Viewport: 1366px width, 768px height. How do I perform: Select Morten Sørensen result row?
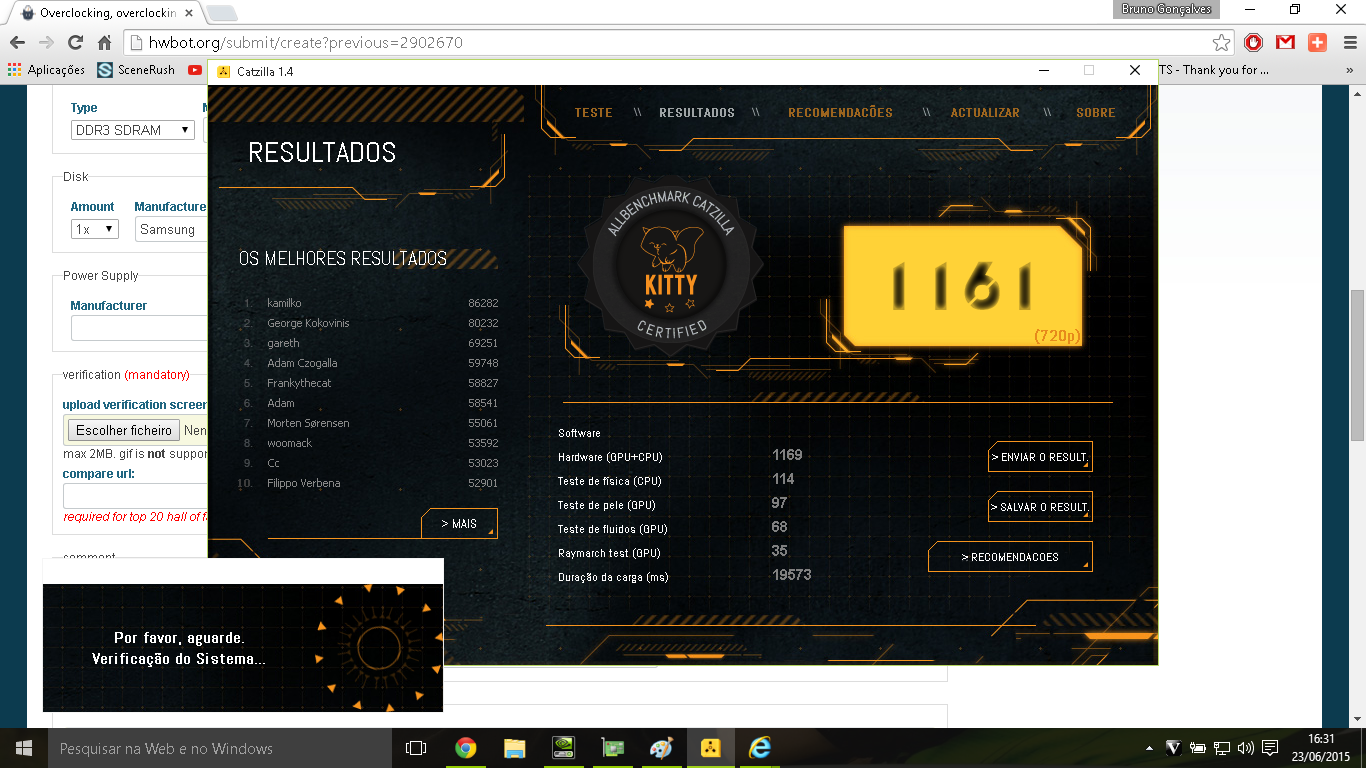pos(369,423)
